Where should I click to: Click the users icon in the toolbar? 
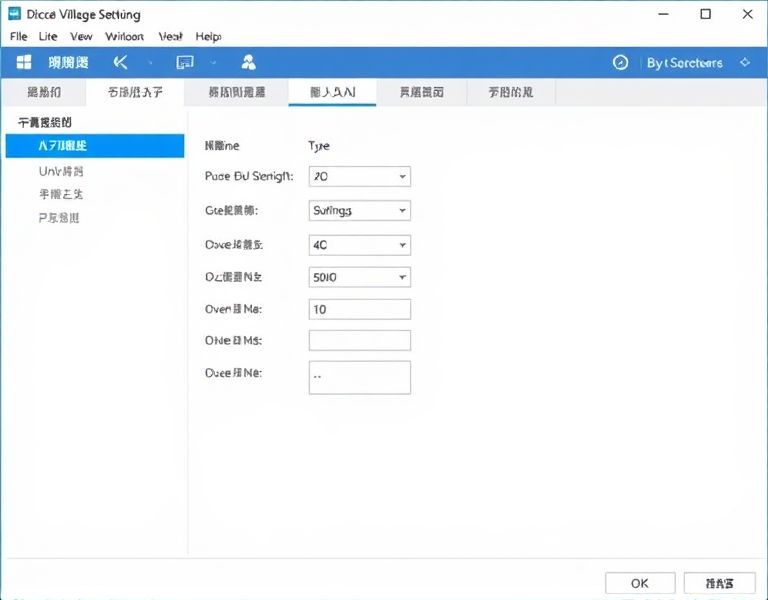click(248, 63)
